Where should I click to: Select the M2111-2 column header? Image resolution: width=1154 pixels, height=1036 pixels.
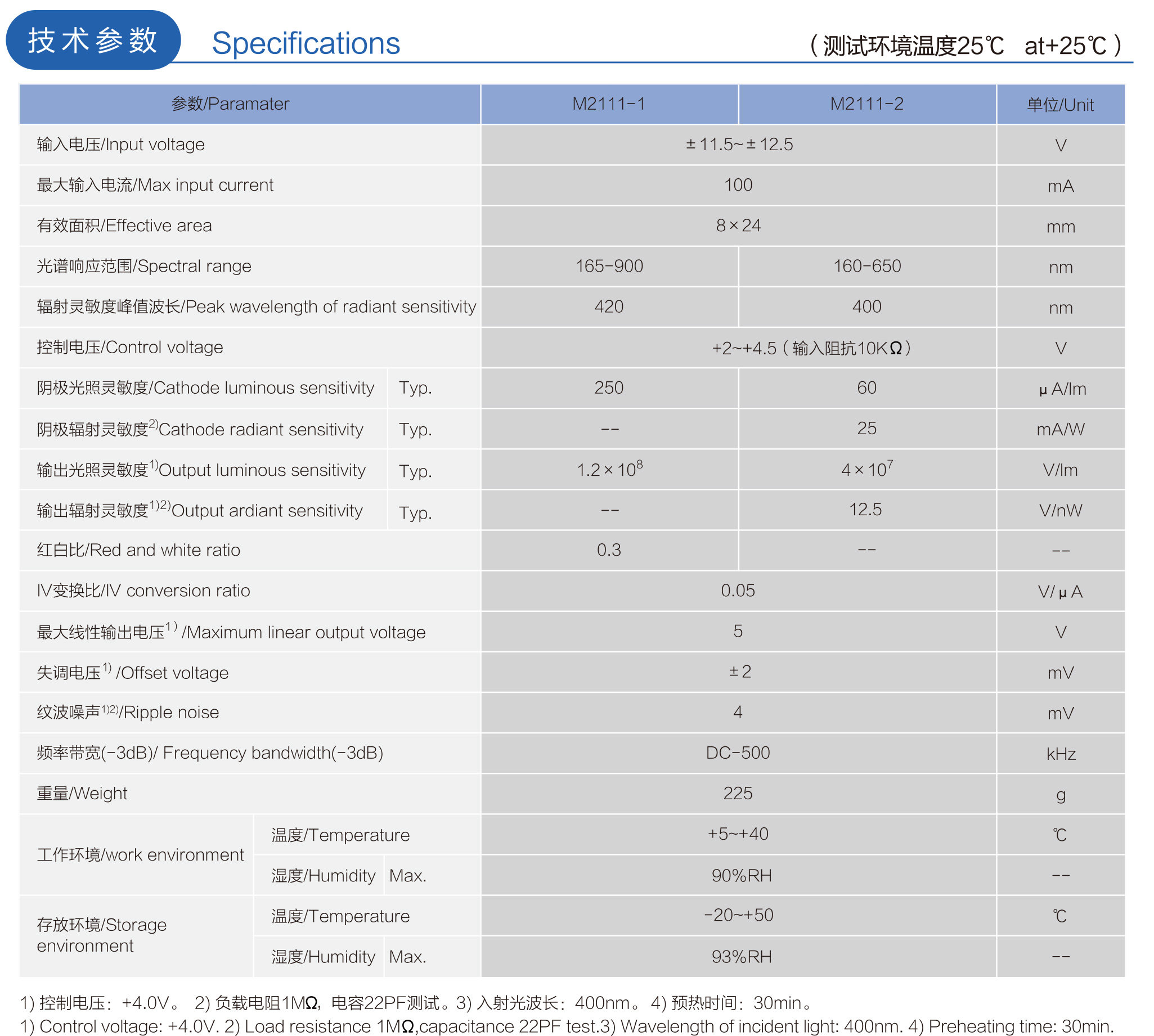(x=866, y=103)
